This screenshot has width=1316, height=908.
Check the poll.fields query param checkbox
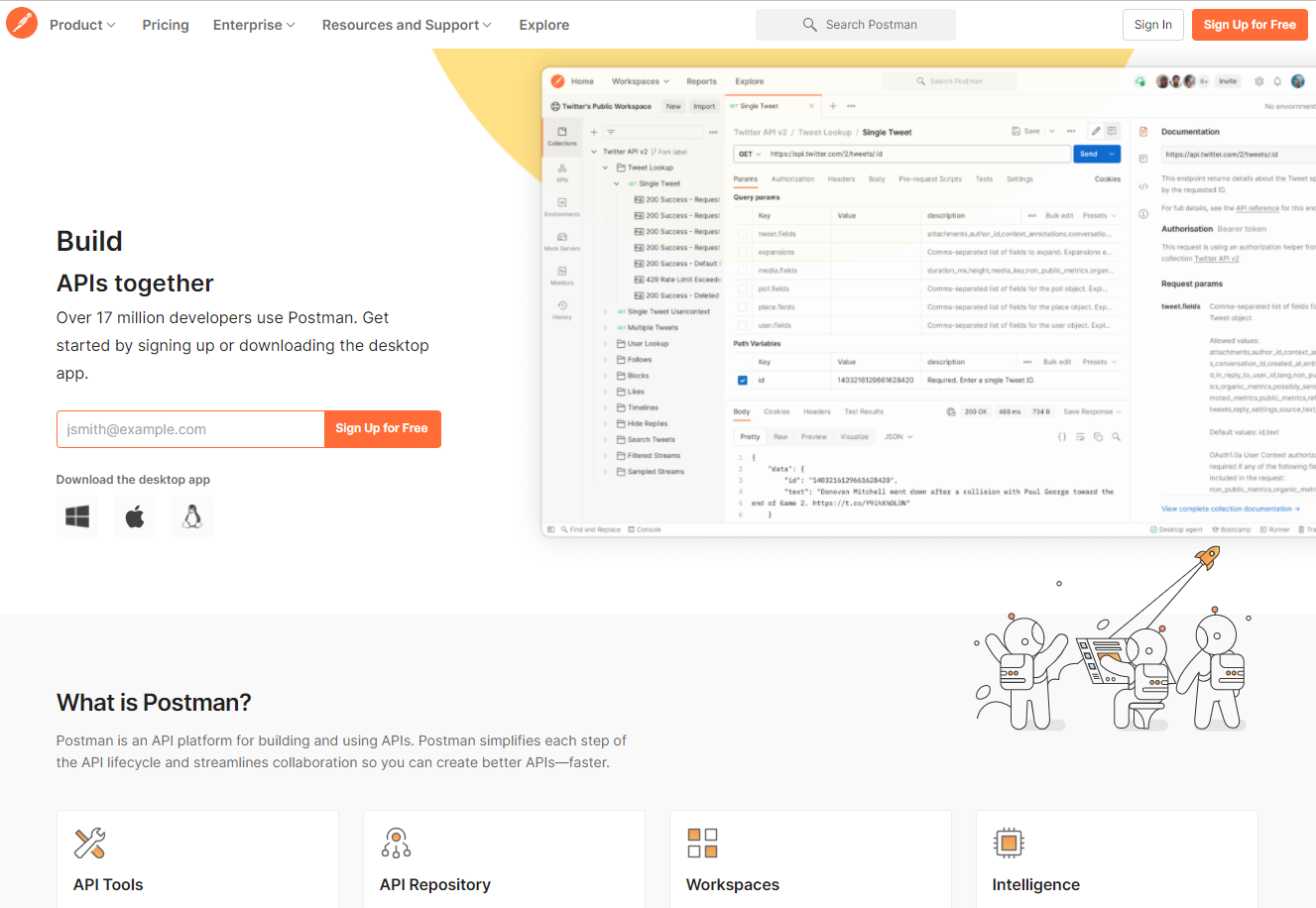[743, 288]
